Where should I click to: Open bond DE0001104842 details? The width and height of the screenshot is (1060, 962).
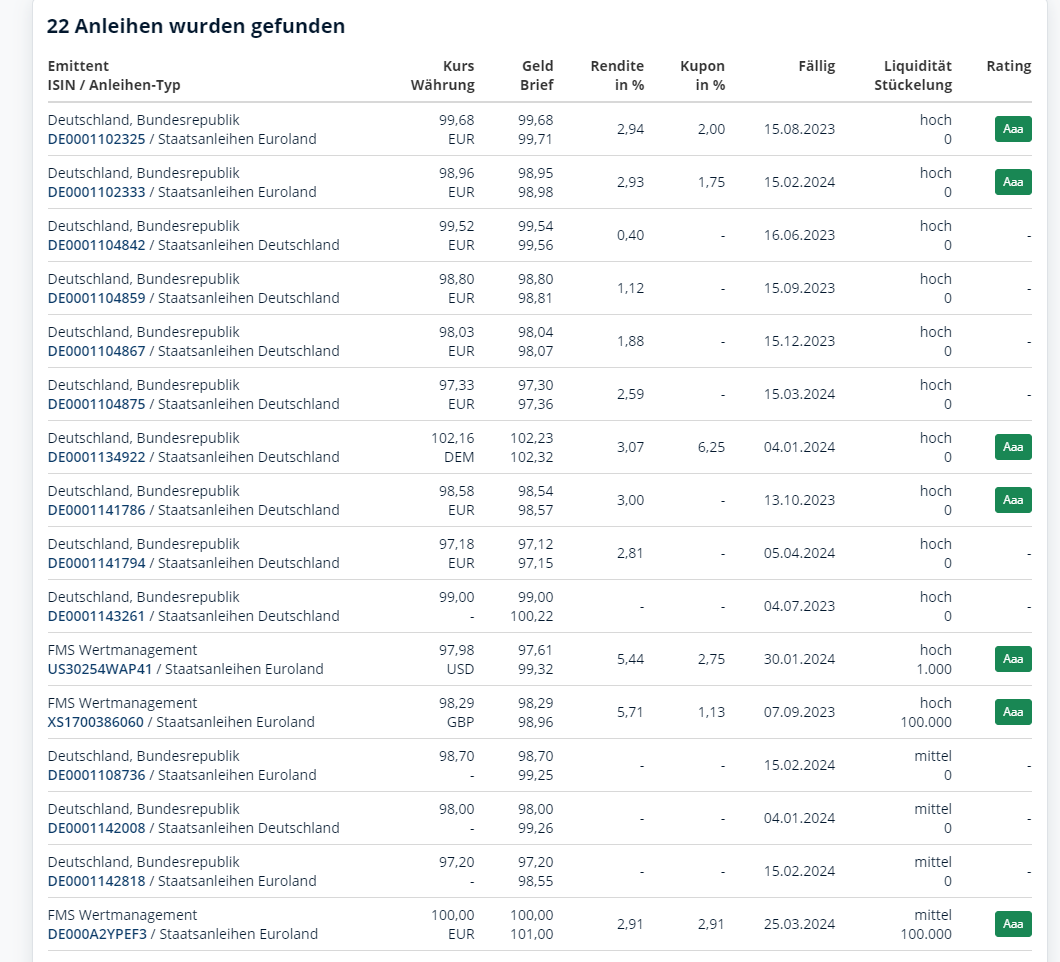tap(97, 245)
